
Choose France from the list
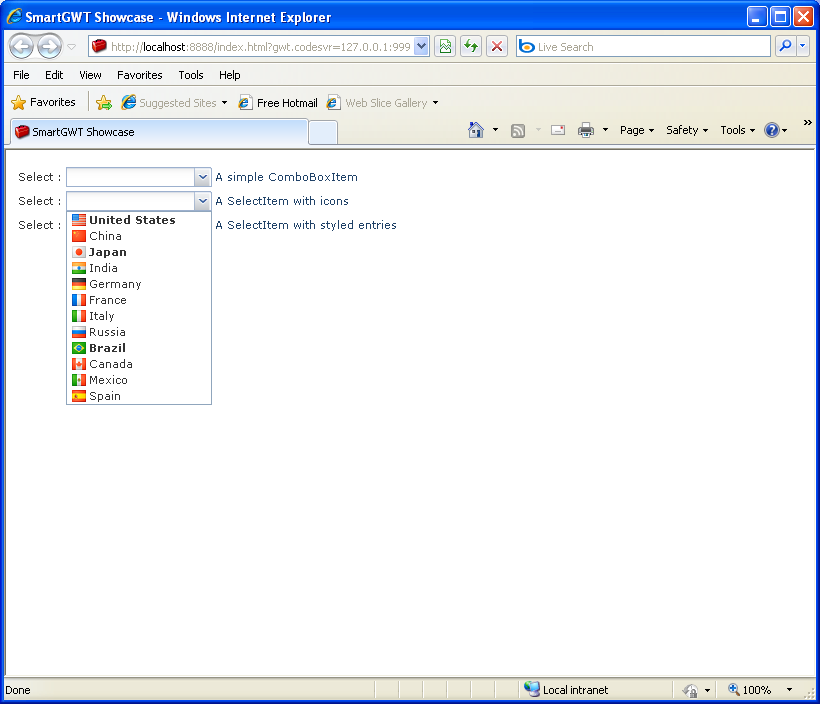(139, 300)
